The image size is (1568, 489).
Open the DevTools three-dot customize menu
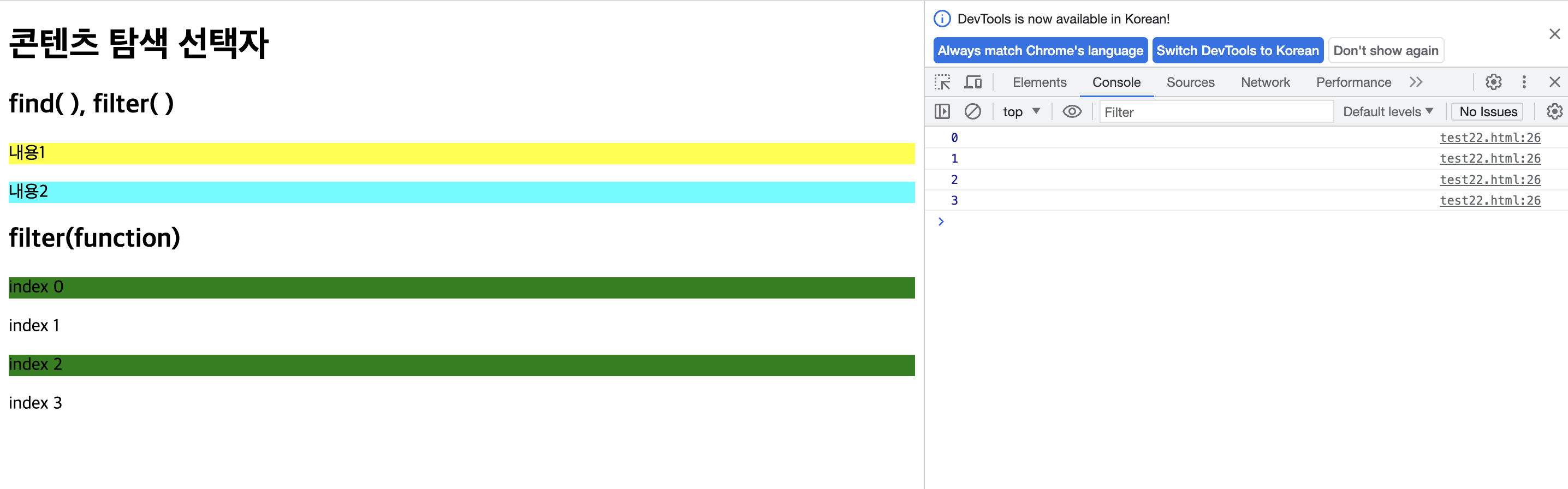1524,82
